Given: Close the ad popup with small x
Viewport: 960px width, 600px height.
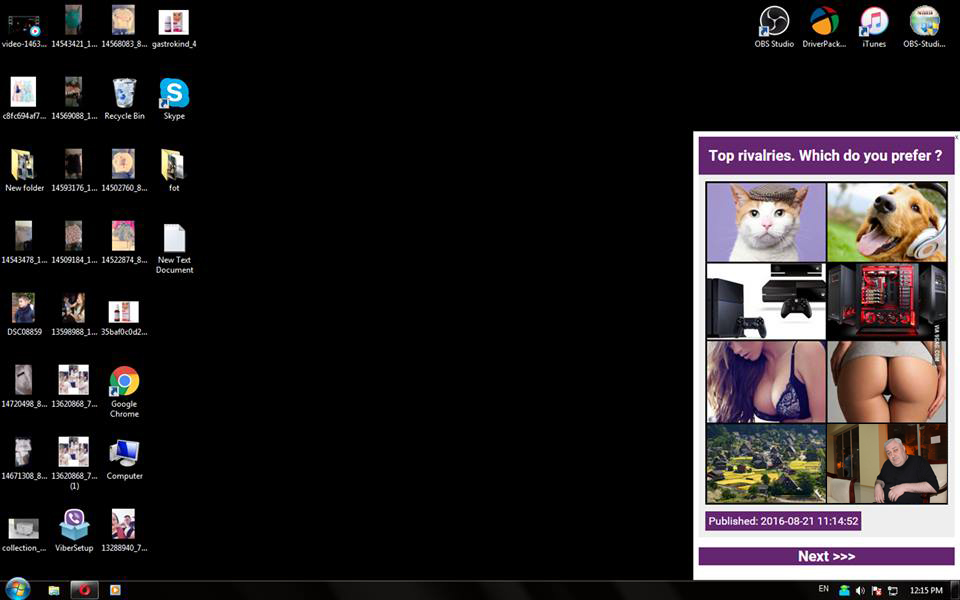Looking at the screenshot, I should coord(956,138).
